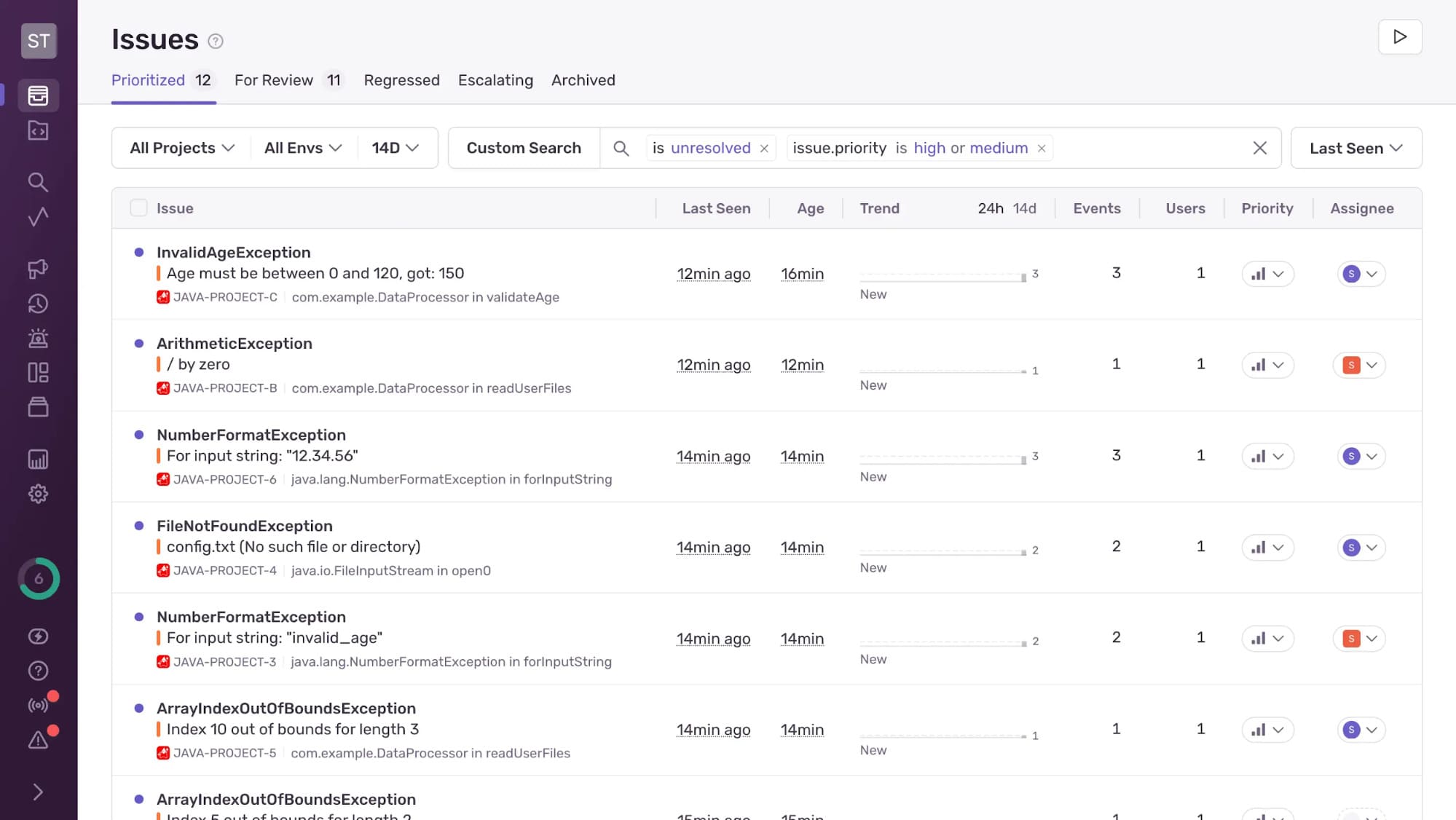This screenshot has height=820, width=1456.
Task: Switch to the Escalating tab
Action: [x=495, y=80]
